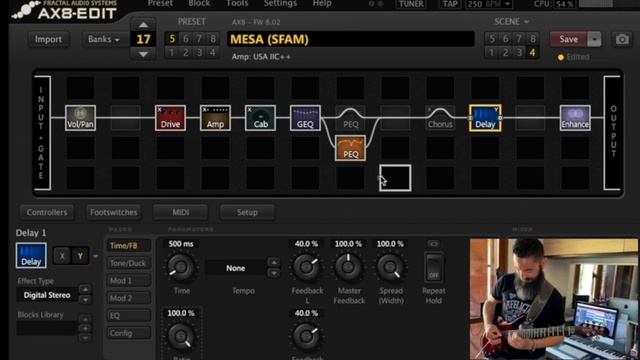Step Tempo value down
The height and width of the screenshot is (360, 640).
(274, 273)
